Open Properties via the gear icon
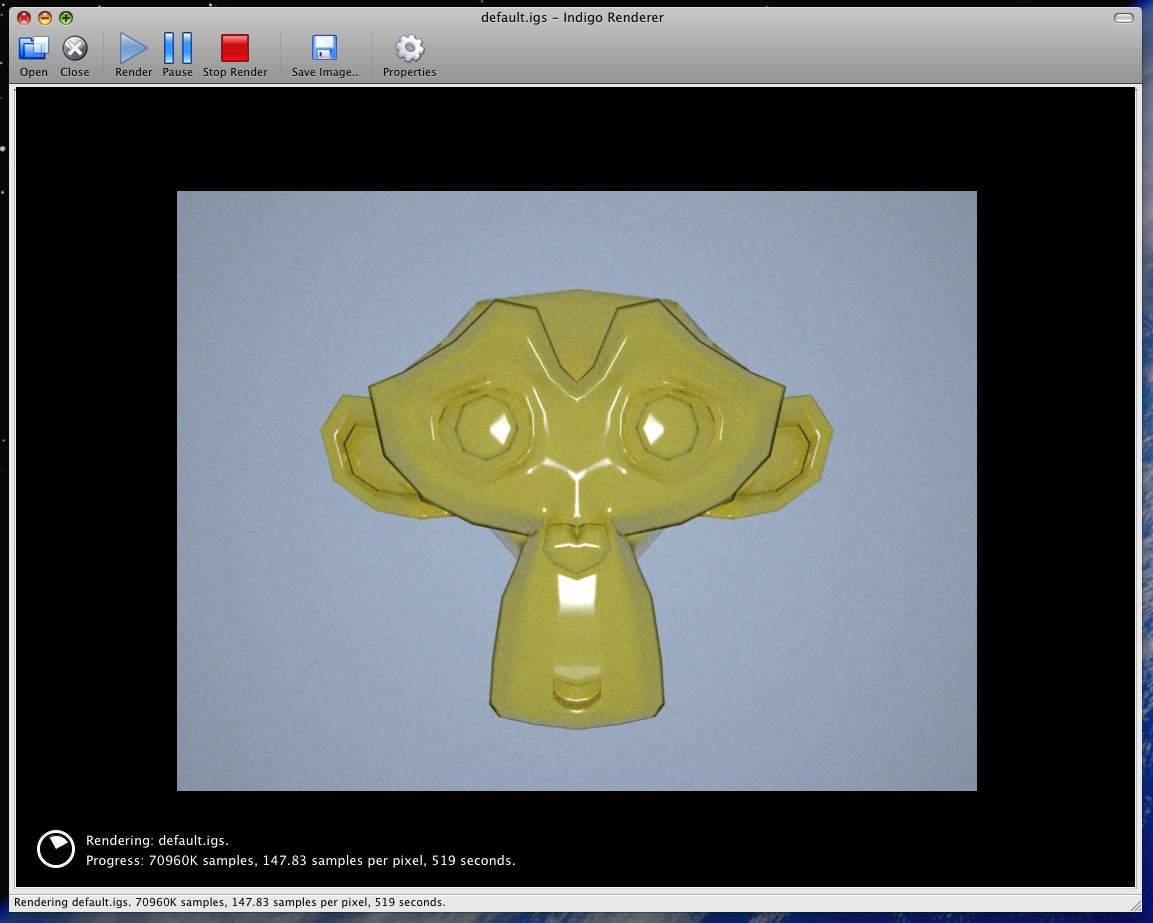The image size is (1153, 923). point(409,48)
